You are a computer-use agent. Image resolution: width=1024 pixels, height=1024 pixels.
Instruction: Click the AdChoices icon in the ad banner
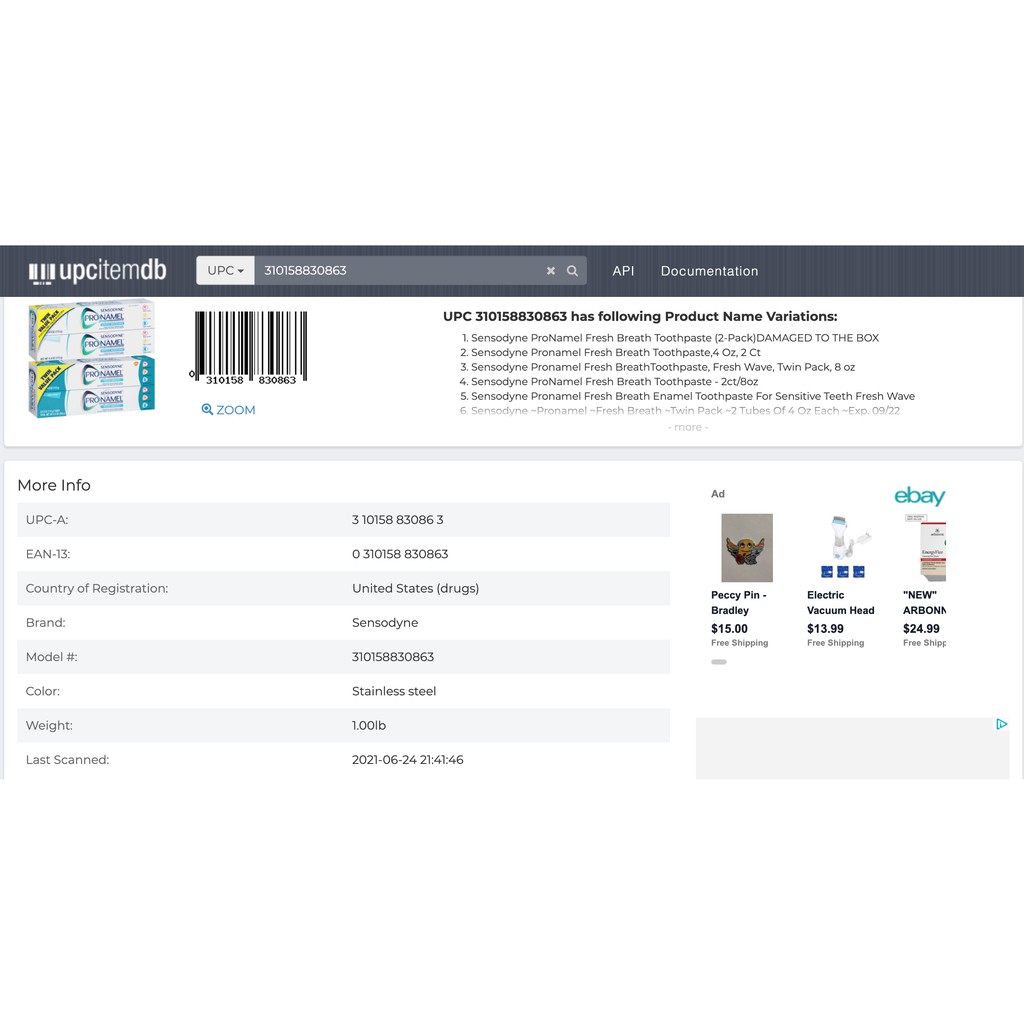click(1001, 724)
